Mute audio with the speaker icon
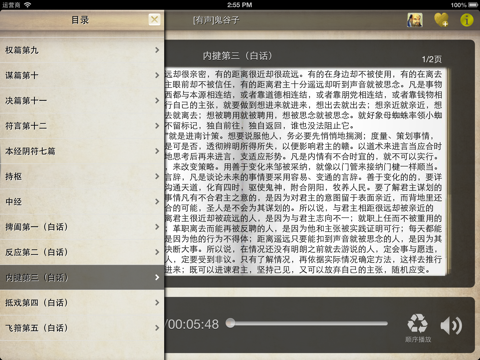Screen dimensions: 480x360 click(451, 325)
